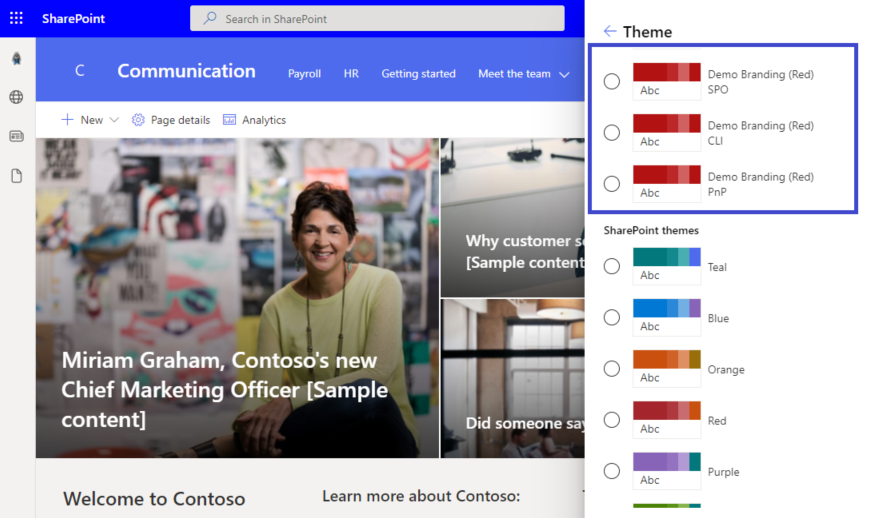The image size is (869, 518).
Task: Open the app launcher waffle icon
Action: point(16,18)
